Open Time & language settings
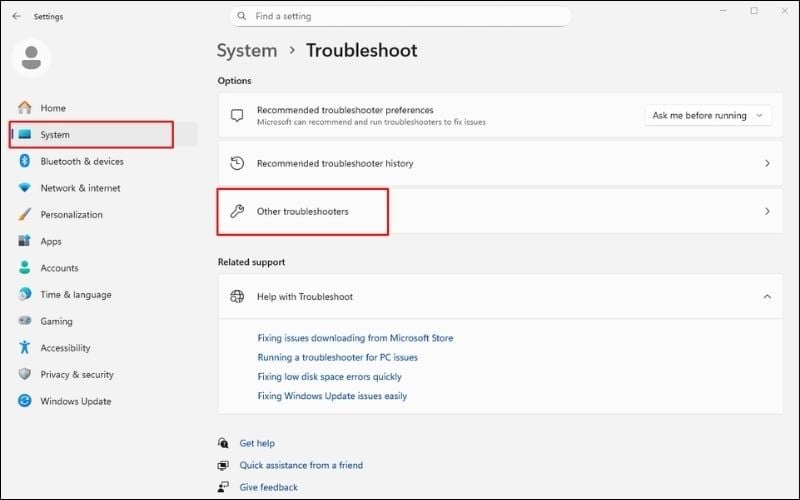Screen dimensions: 800x500 [x=76, y=294]
